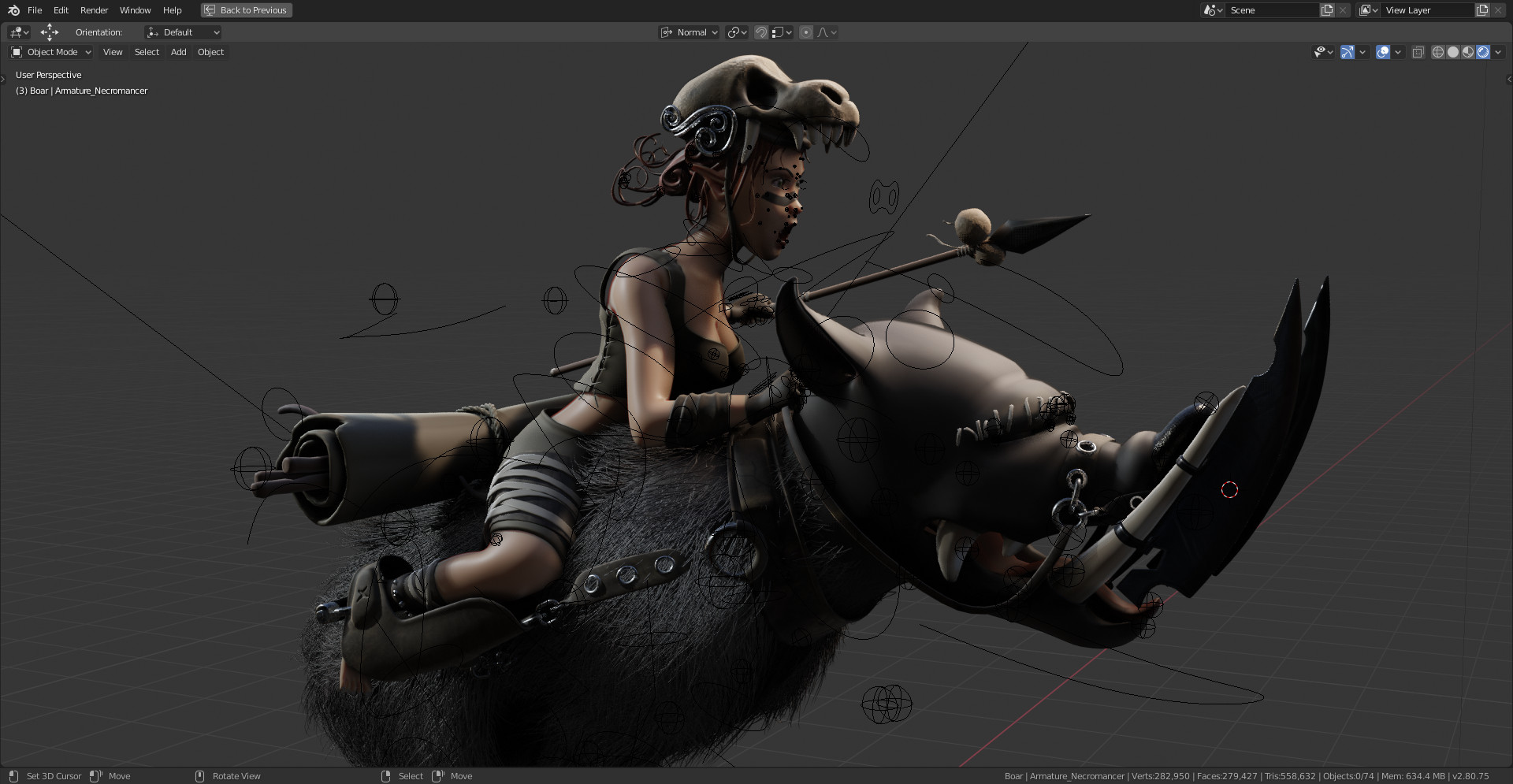Open the Orientation Default dropdown
The height and width of the screenshot is (784, 1513).
point(183,32)
